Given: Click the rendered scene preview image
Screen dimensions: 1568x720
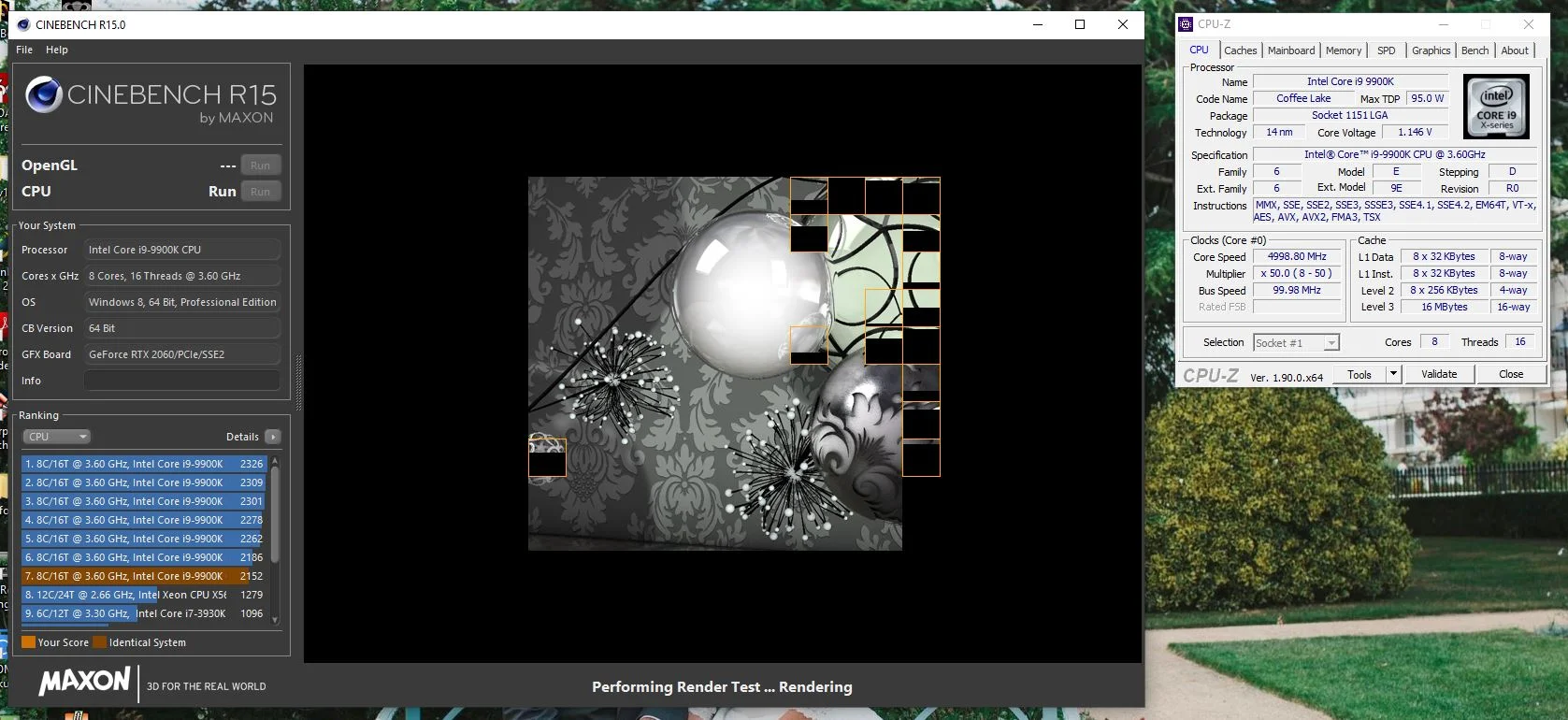Looking at the screenshot, I should click(x=734, y=364).
